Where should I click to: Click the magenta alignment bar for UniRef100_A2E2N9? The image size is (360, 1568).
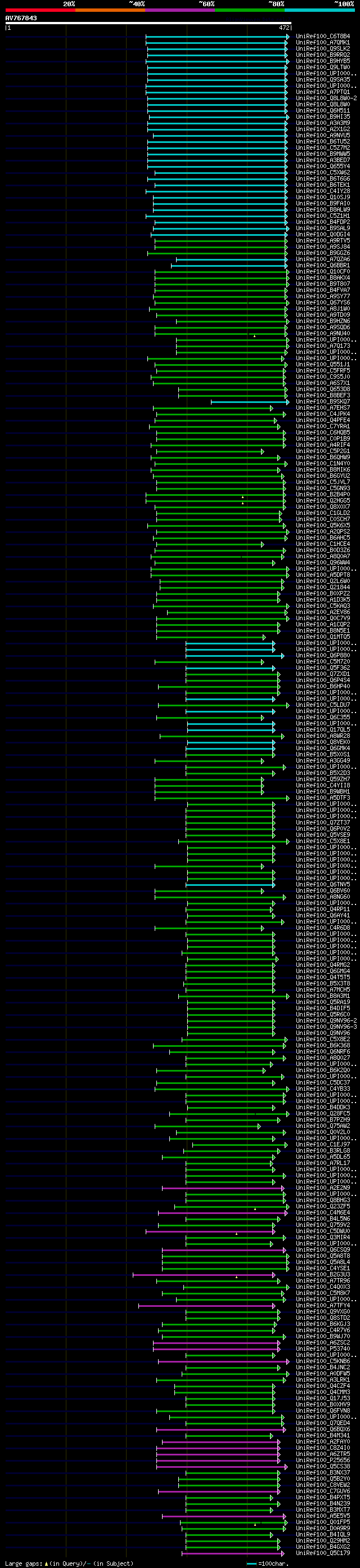click(223, 1188)
